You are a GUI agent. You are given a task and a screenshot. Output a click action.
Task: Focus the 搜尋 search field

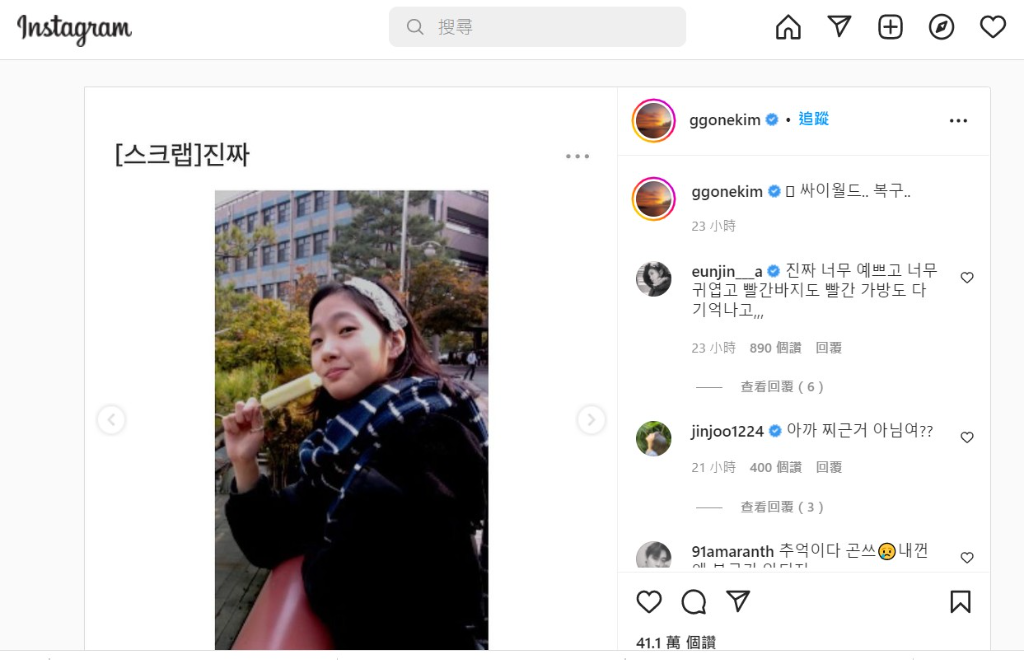[x=537, y=27]
